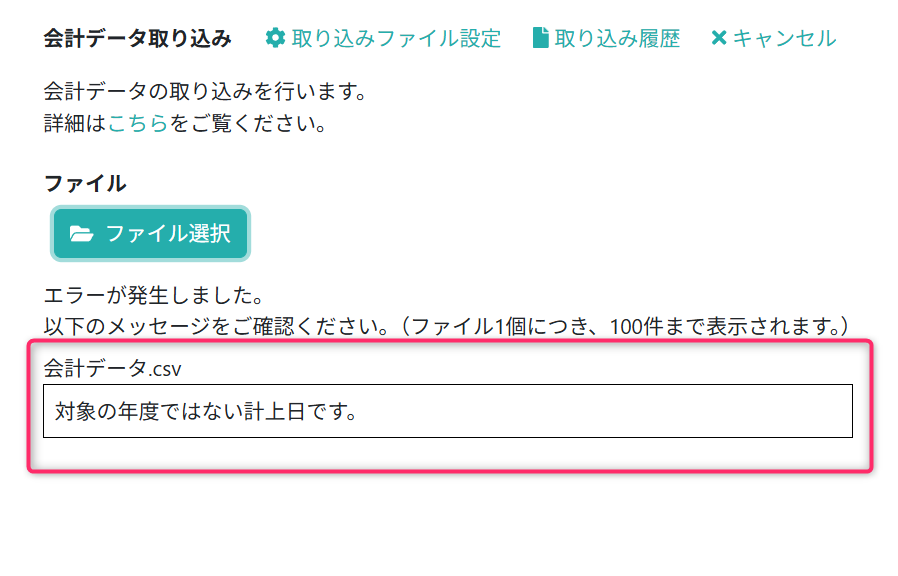Open the 取り込み履歴 history link
Screen dimensions: 898x576
(x=617, y=39)
